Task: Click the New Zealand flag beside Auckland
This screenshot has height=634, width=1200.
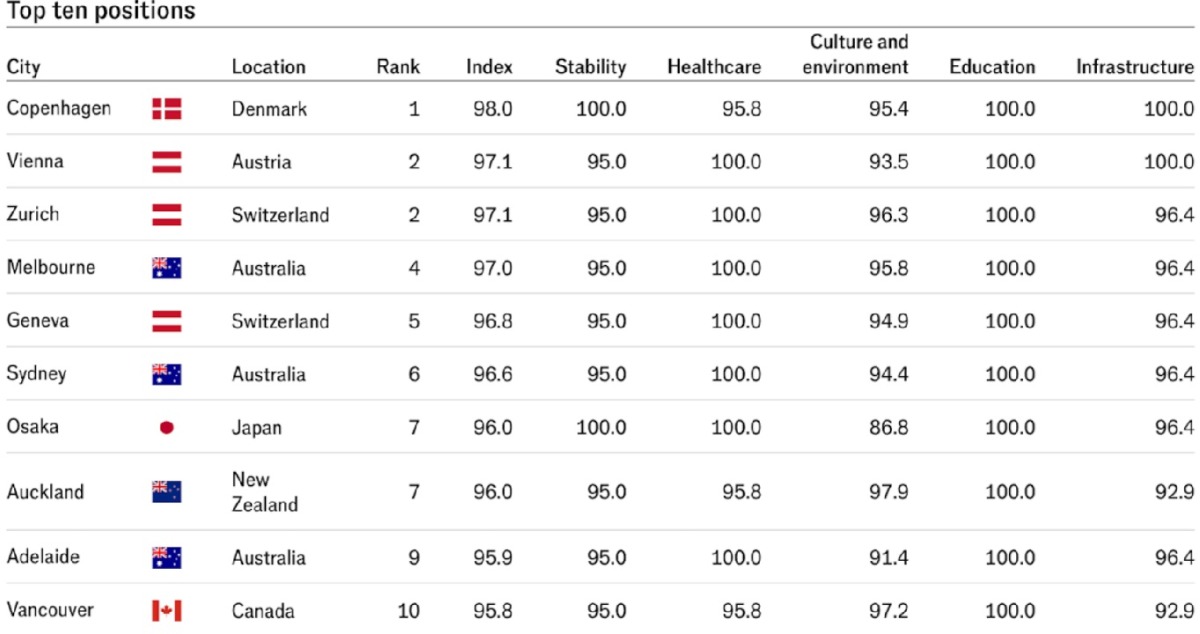Action: [x=167, y=491]
